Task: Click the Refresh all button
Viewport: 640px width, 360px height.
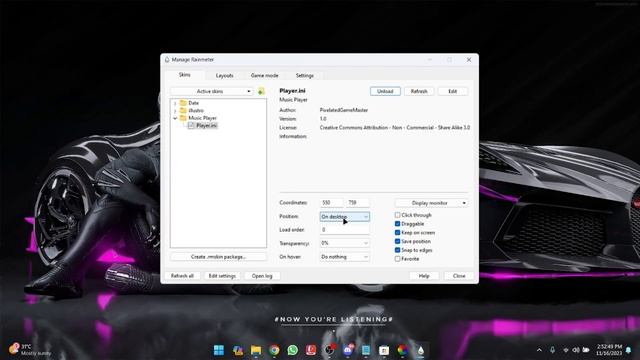Action: 182,276
